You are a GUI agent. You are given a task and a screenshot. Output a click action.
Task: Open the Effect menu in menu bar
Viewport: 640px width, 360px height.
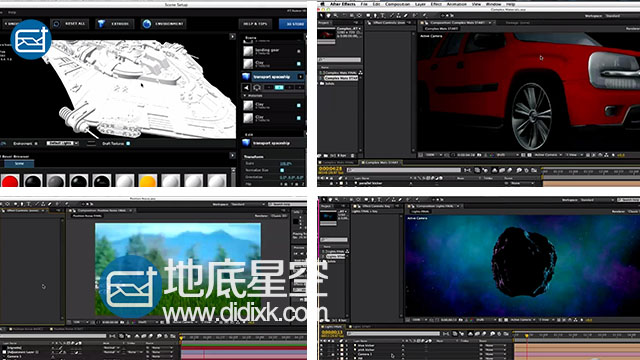(x=436, y=4)
